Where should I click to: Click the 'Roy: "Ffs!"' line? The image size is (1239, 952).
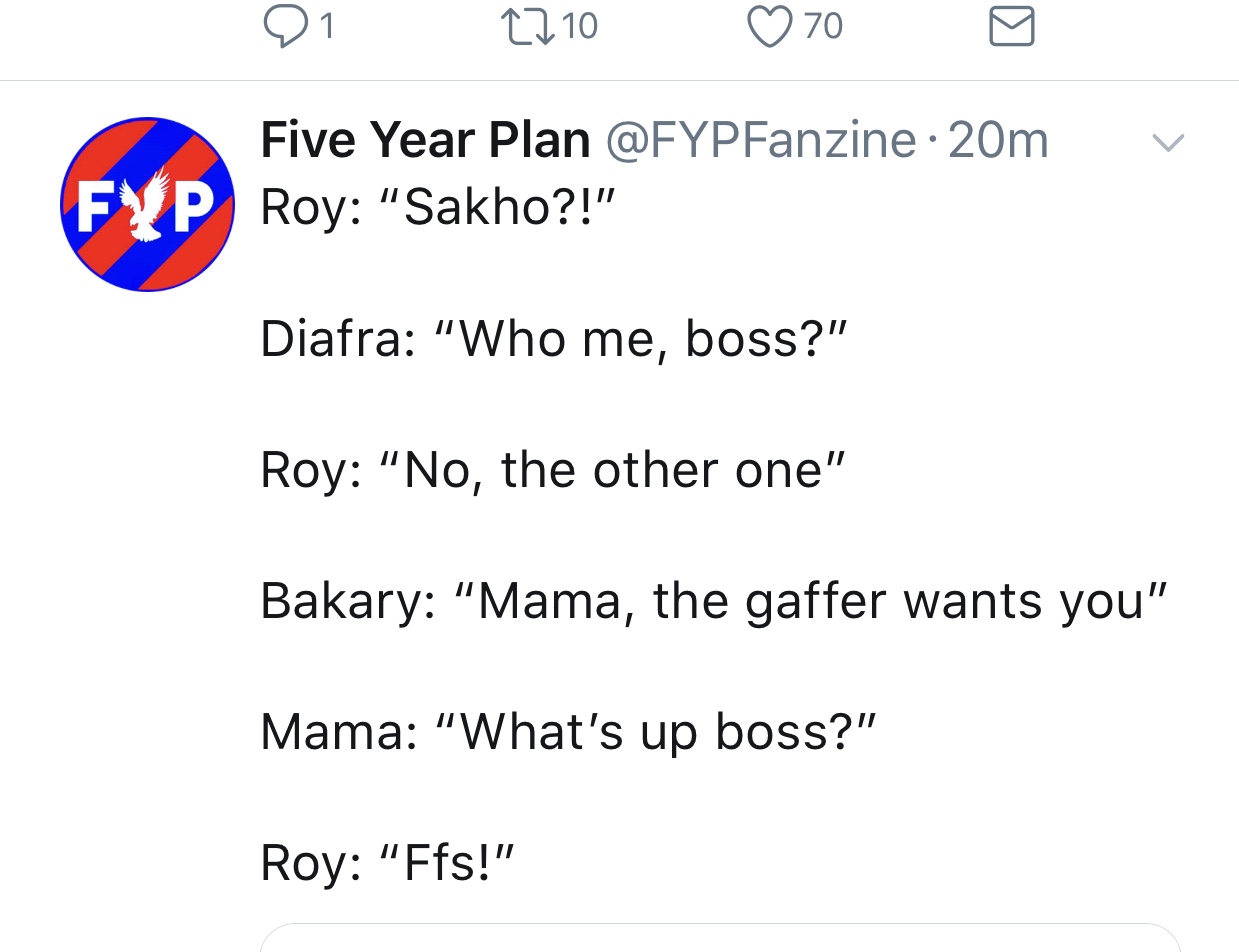(x=387, y=863)
